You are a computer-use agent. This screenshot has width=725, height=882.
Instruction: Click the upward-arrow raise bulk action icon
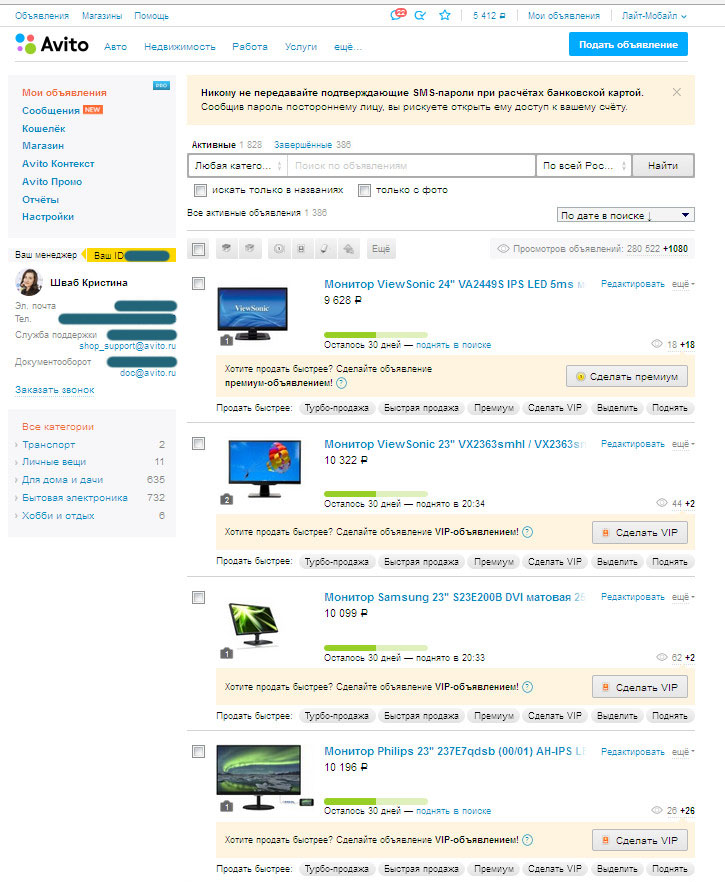pyautogui.click(x=349, y=249)
